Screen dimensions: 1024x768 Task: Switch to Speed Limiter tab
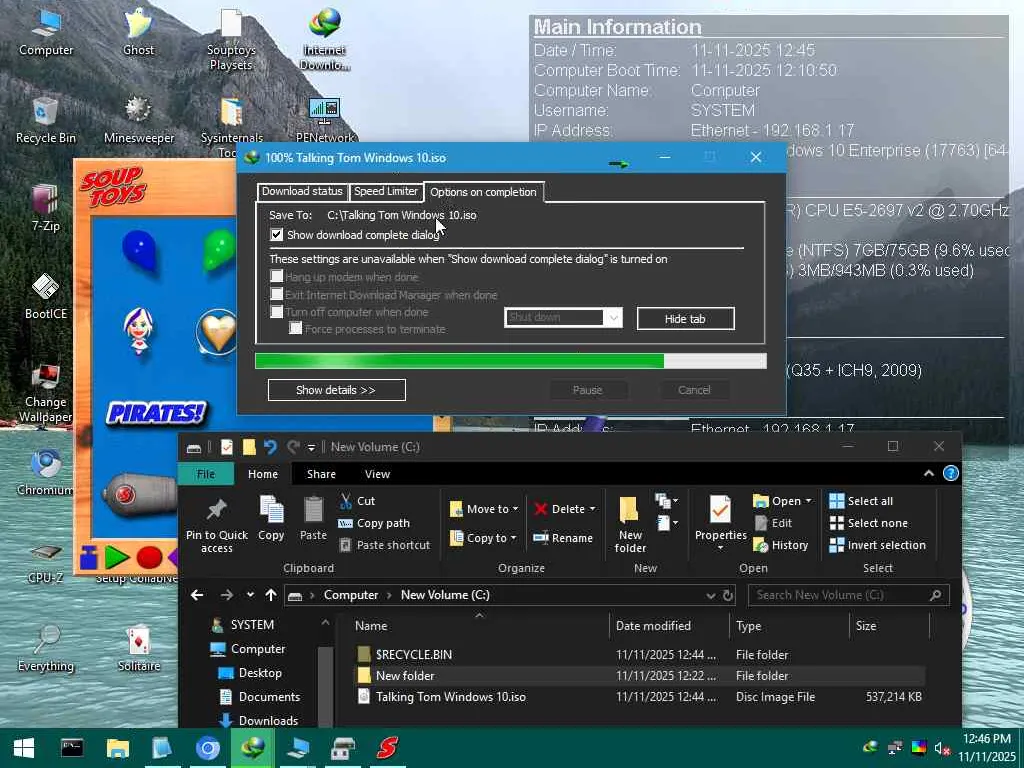386,191
